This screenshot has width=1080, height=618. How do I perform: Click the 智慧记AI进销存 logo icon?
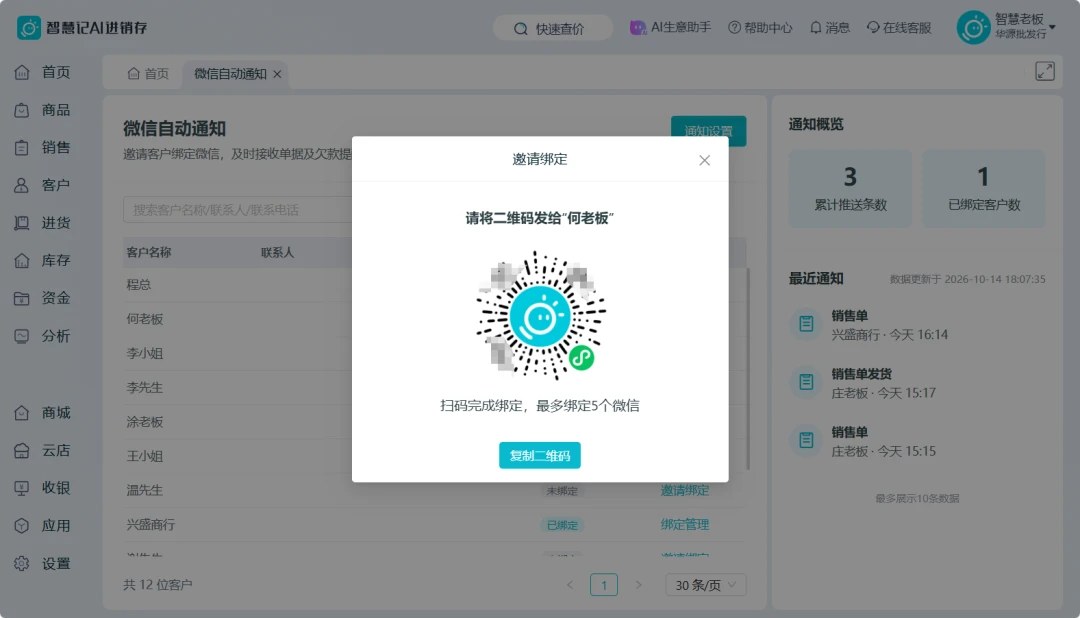pyautogui.click(x=29, y=28)
